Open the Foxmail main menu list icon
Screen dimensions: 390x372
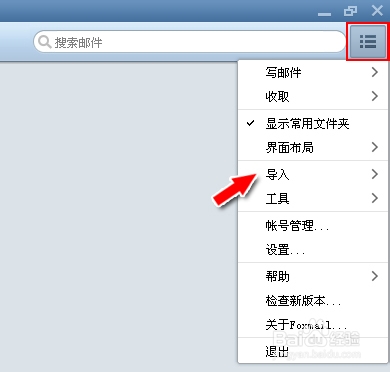pyautogui.click(x=368, y=42)
